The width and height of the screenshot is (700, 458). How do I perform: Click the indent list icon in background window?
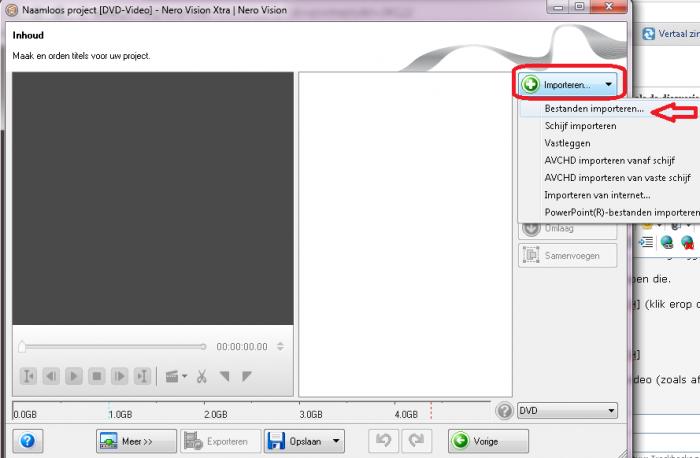[x=646, y=241]
